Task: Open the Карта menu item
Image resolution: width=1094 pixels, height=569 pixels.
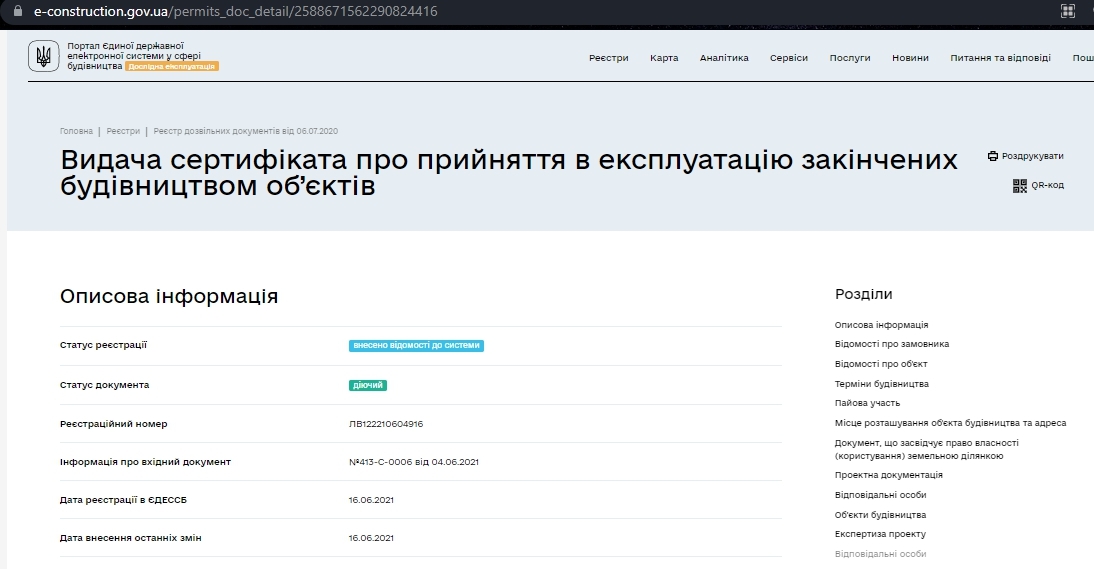Action: point(664,58)
